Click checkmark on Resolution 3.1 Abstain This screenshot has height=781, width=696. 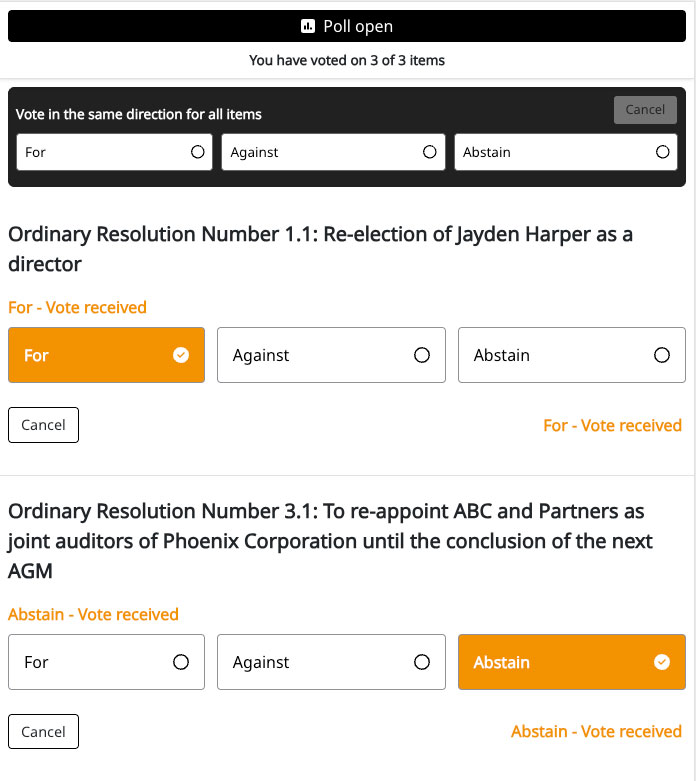[661, 662]
